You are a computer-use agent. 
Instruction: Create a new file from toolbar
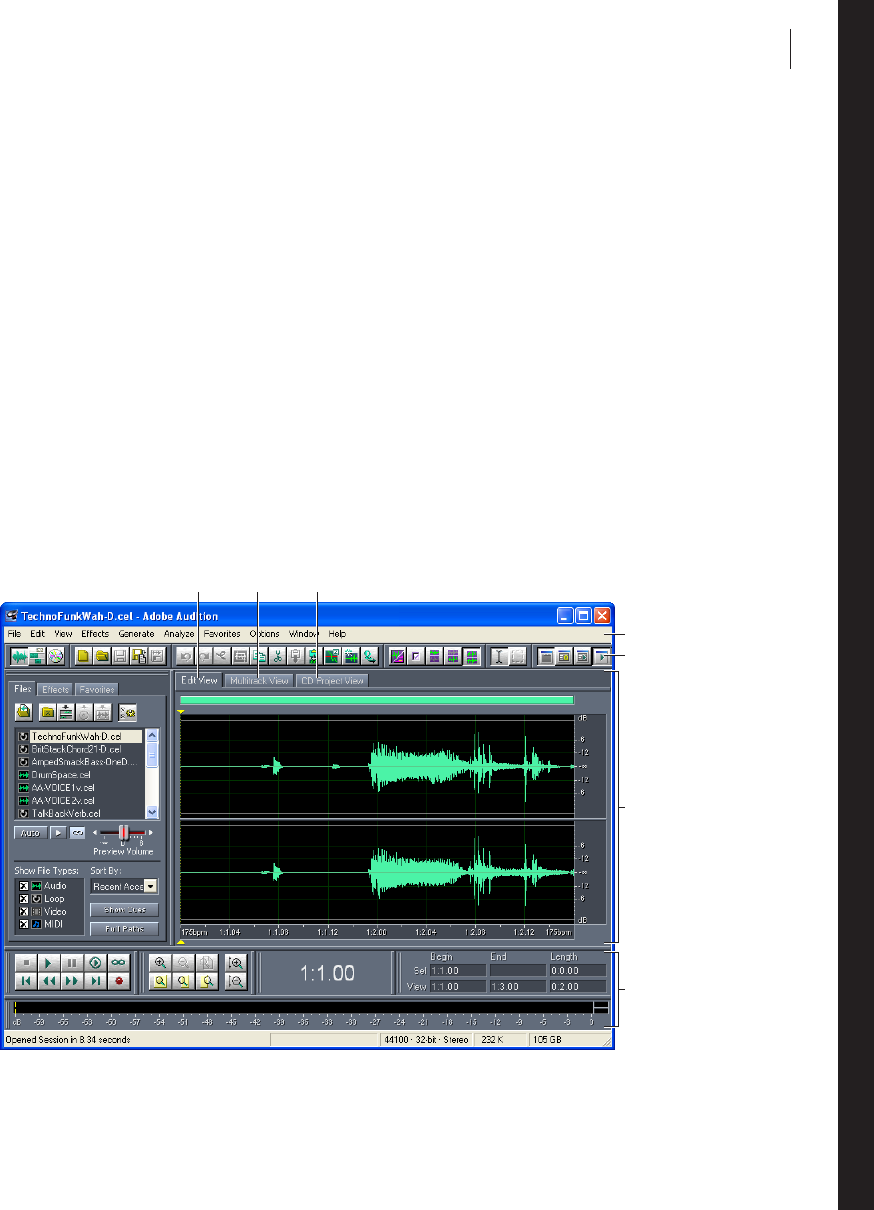click(84, 657)
